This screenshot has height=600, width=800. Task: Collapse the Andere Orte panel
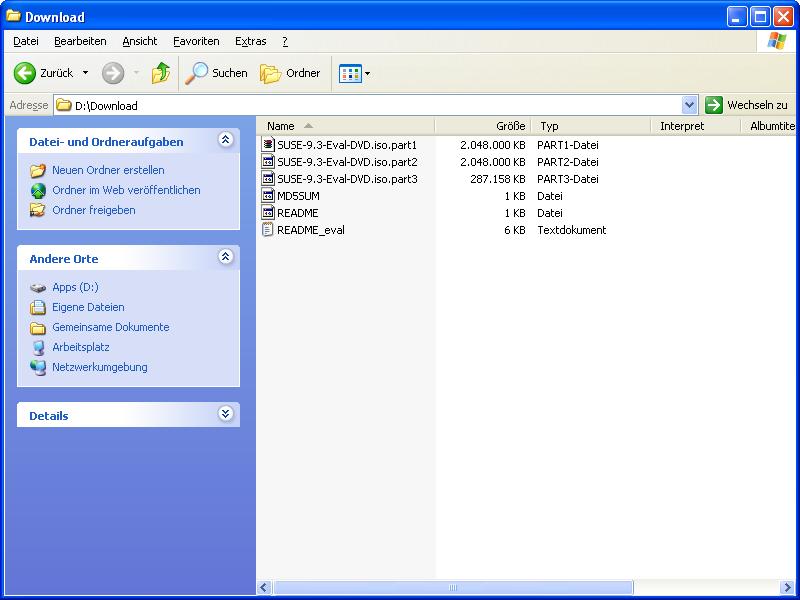[226, 256]
